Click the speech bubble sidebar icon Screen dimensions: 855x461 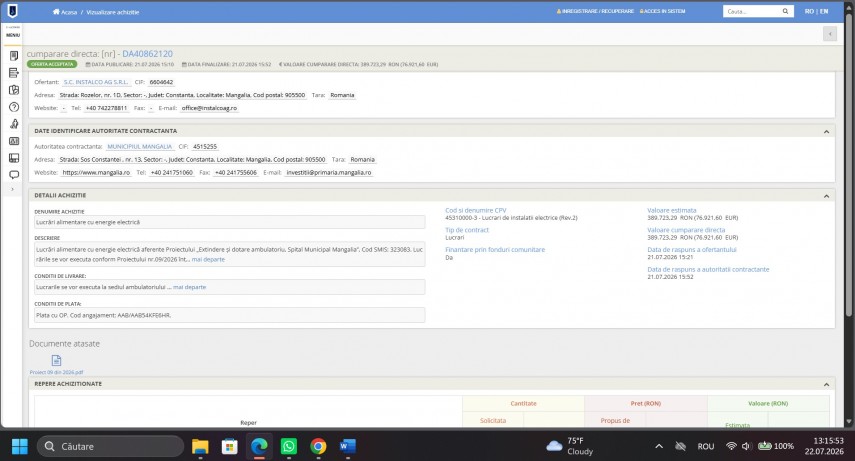pos(14,175)
